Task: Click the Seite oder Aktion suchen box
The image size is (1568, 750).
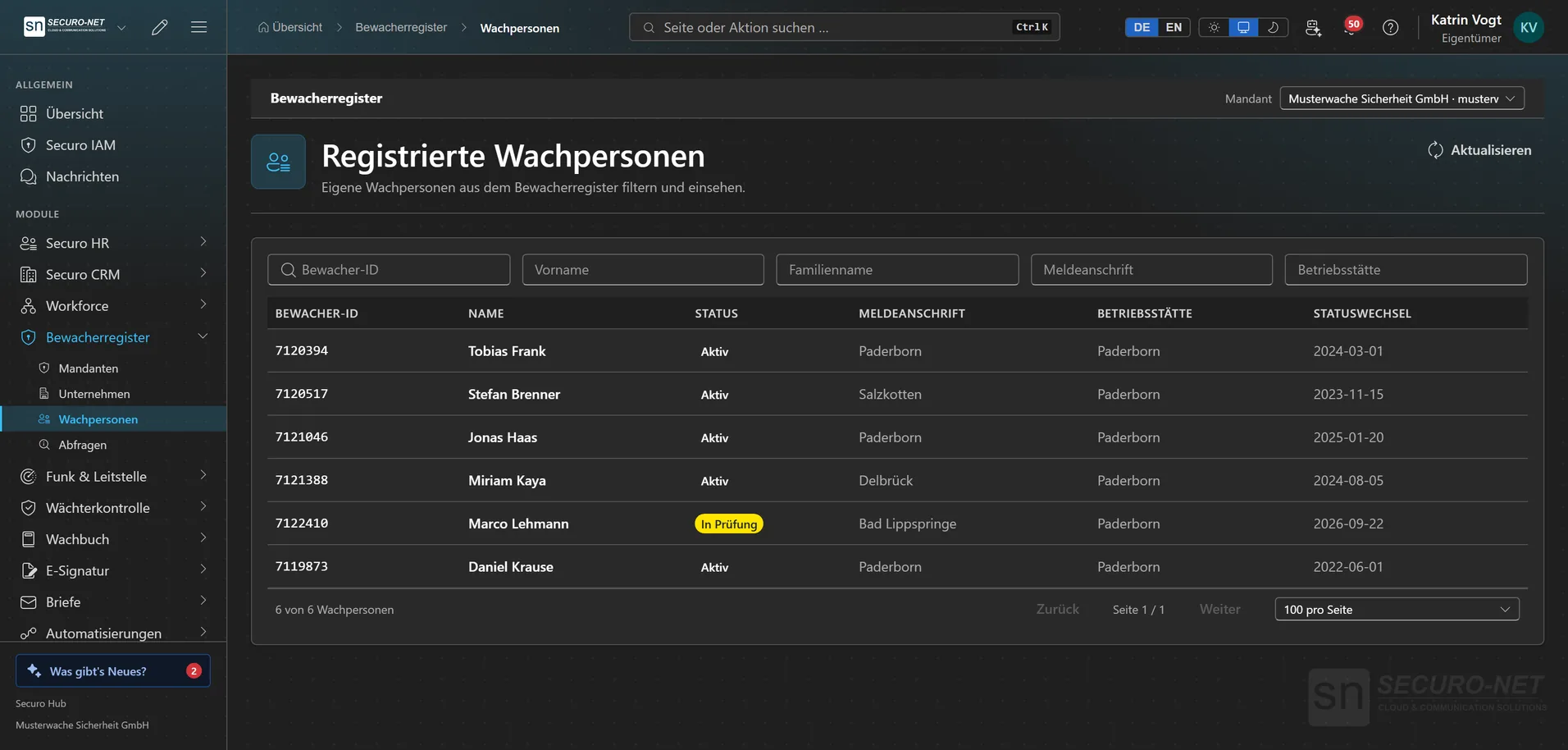Action: tap(845, 27)
